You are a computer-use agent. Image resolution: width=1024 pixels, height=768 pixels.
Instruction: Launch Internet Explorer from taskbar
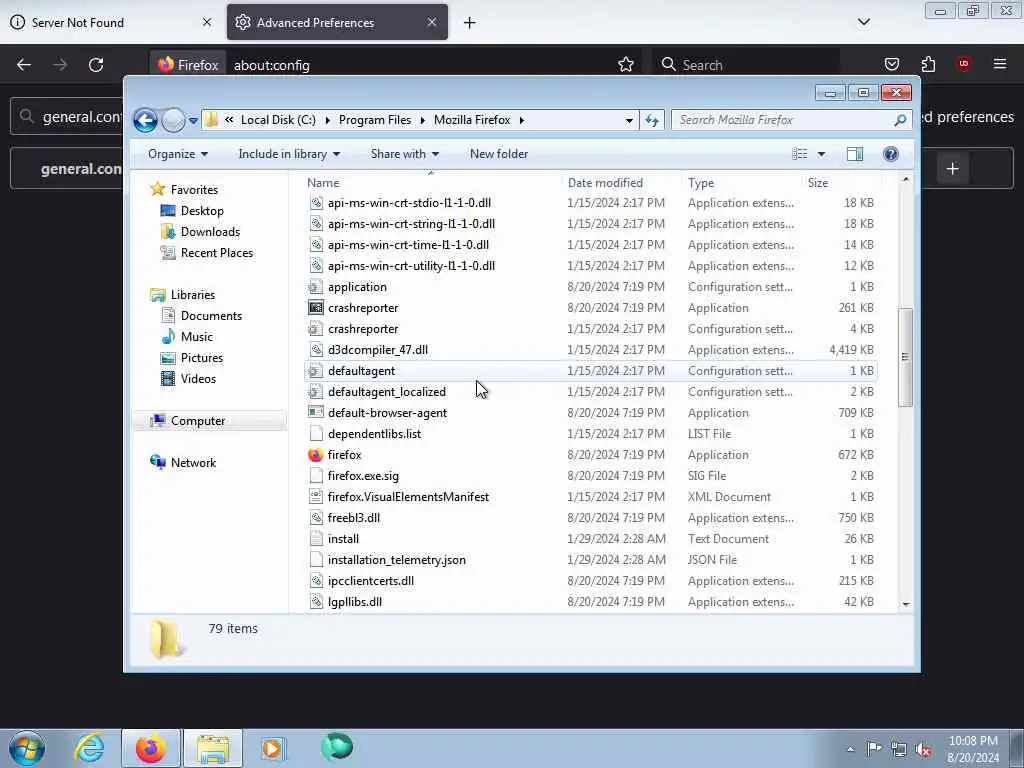click(x=89, y=748)
